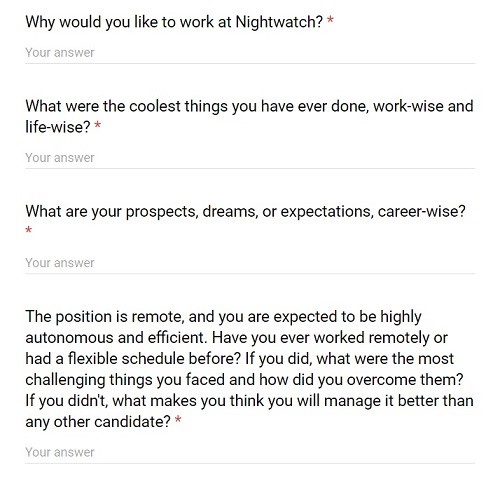500x479 pixels.
Task: Click the red asterisk after "any other candidate?"
Action: (178, 419)
